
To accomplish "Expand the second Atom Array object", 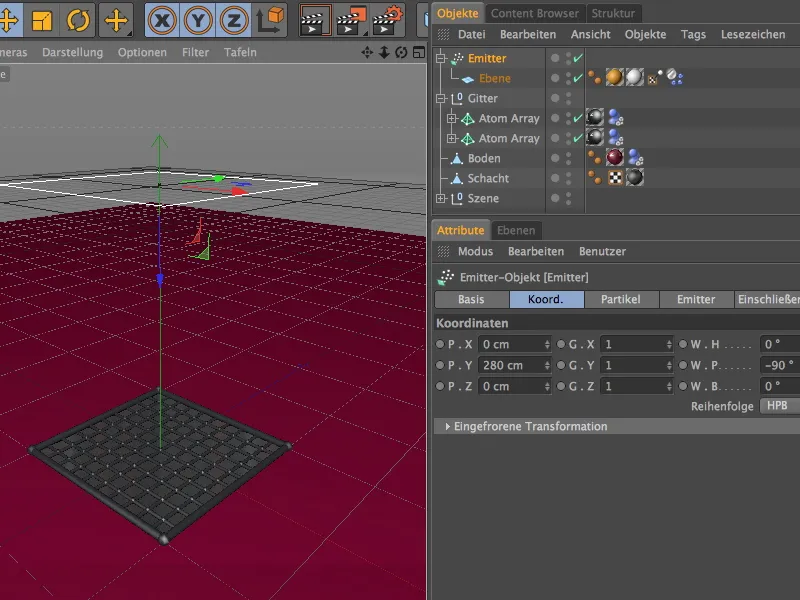I will point(452,138).
